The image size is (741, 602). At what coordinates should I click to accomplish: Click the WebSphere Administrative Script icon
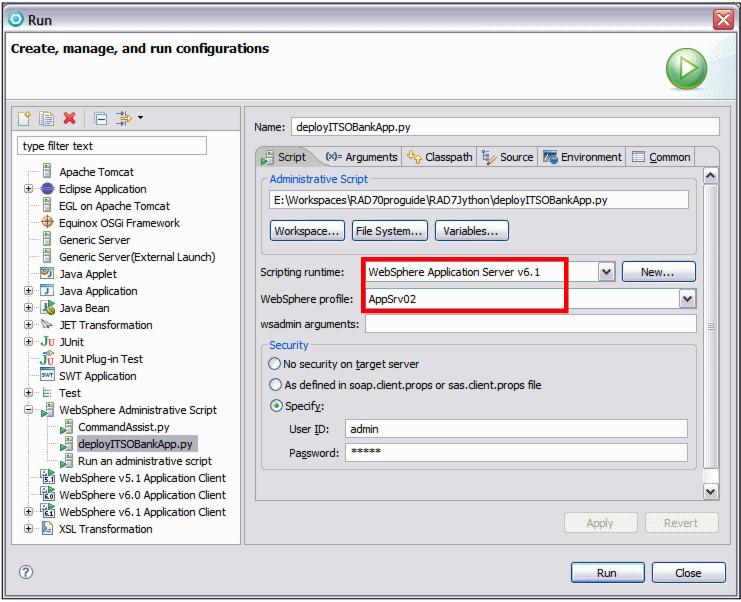coord(47,410)
